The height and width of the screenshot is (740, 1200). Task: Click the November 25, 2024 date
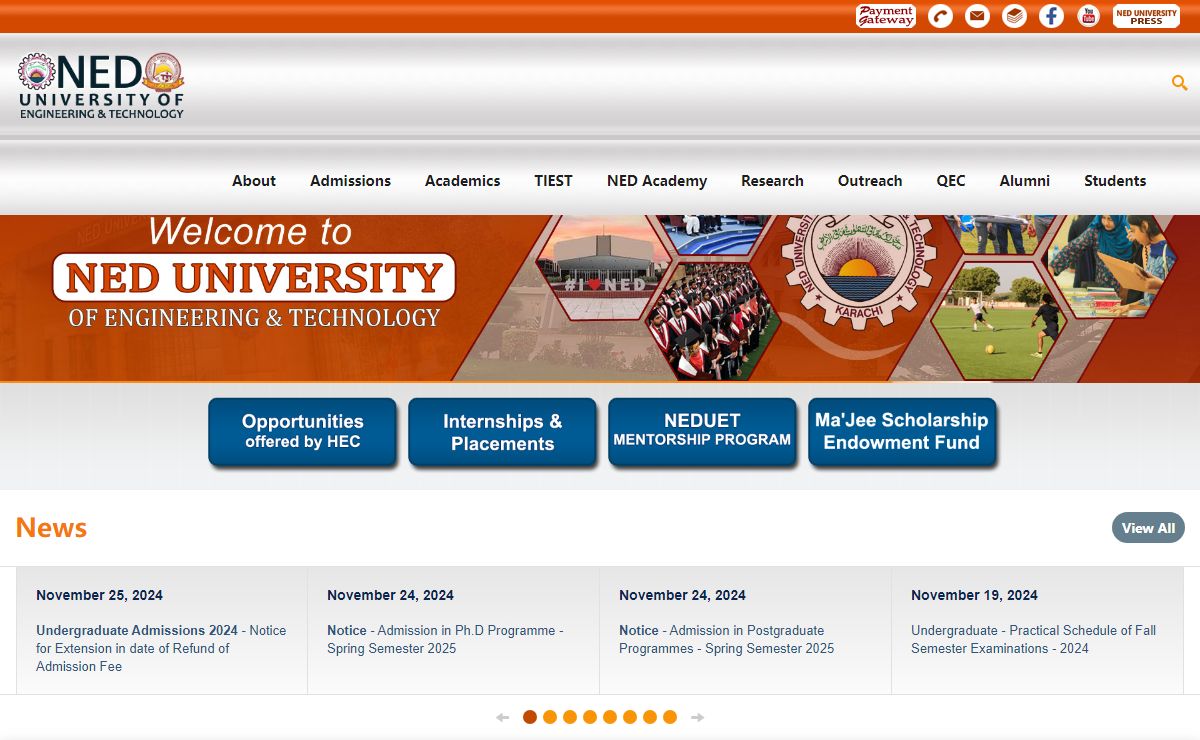99,595
